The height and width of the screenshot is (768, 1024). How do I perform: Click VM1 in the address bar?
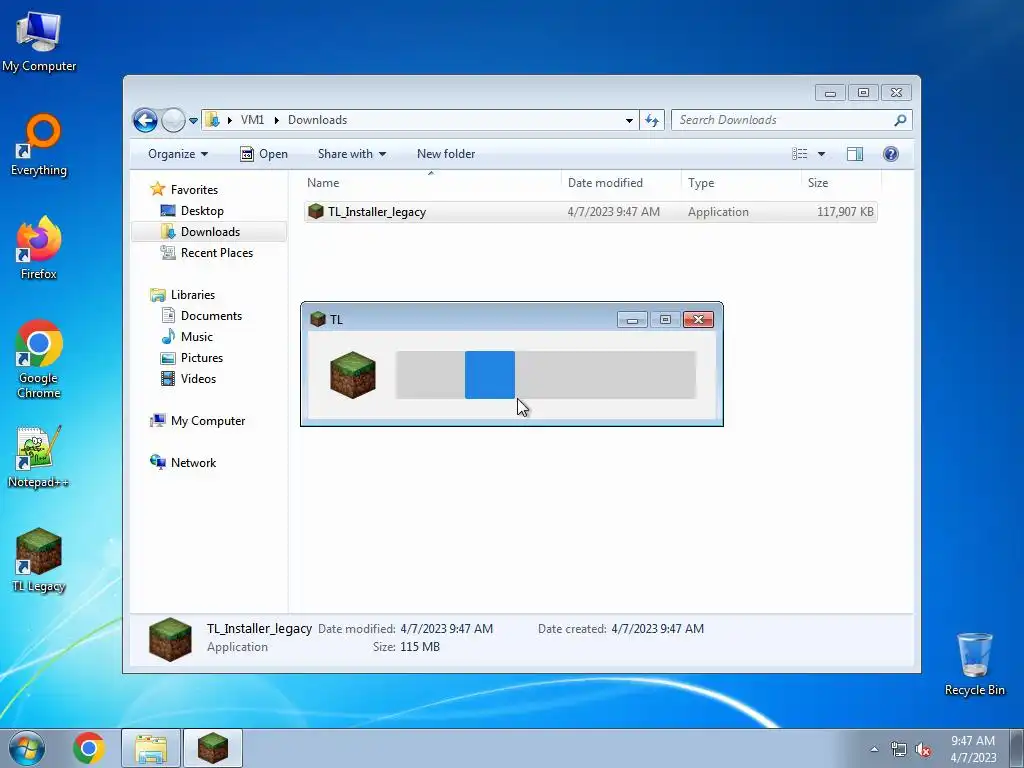tap(252, 120)
